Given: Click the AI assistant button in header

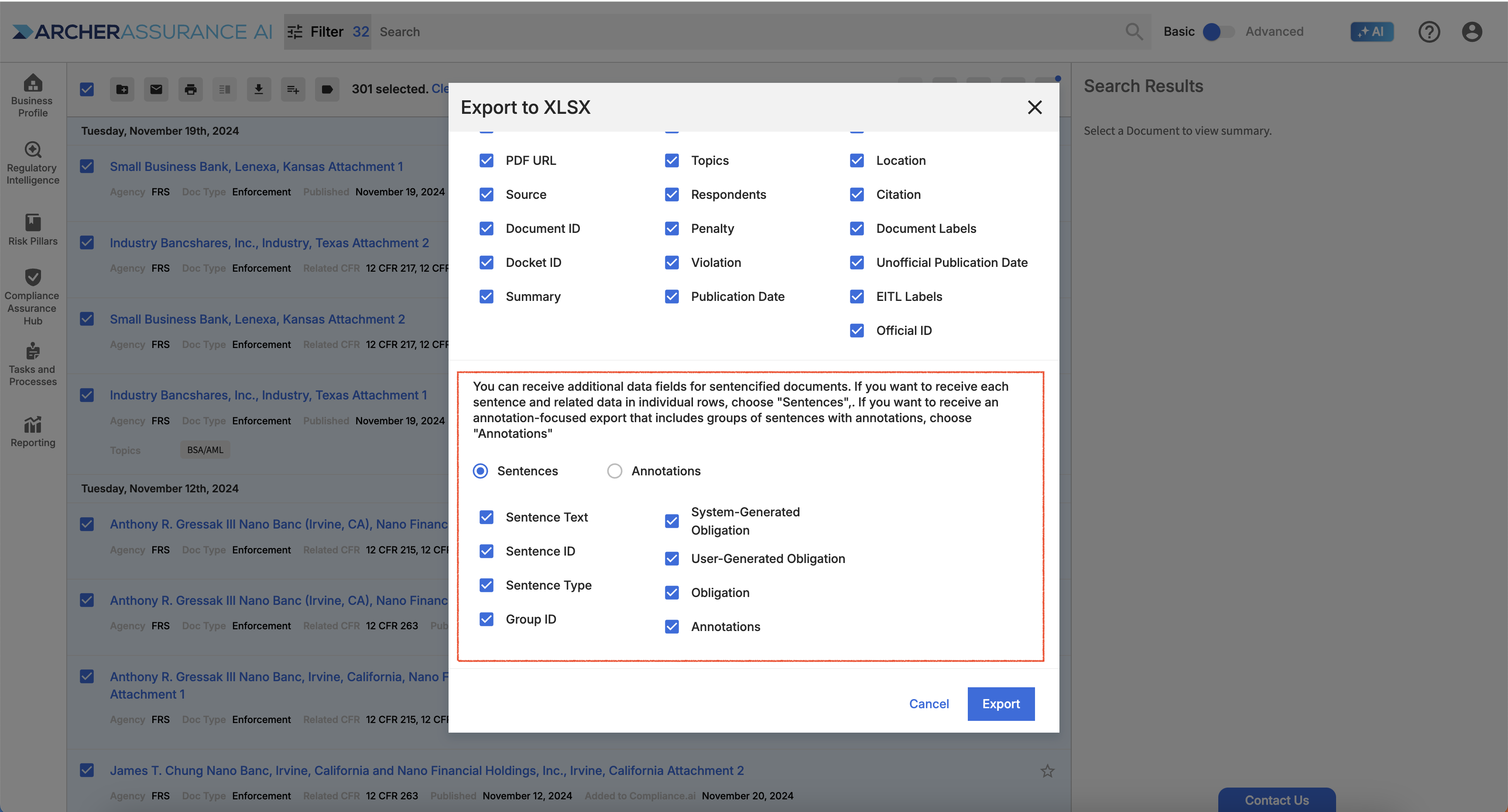Looking at the screenshot, I should point(1371,31).
